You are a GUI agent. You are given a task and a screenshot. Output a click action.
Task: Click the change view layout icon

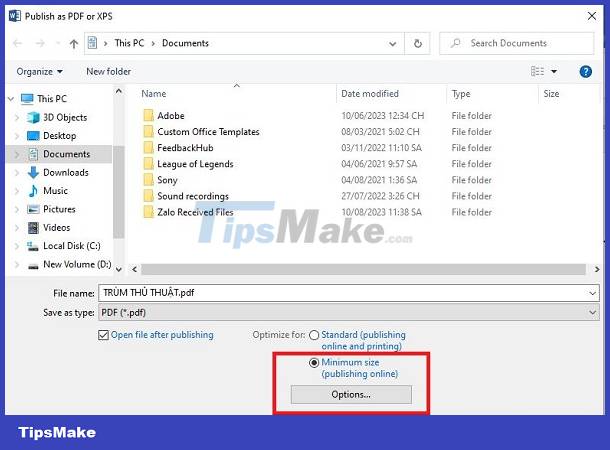[x=537, y=71]
